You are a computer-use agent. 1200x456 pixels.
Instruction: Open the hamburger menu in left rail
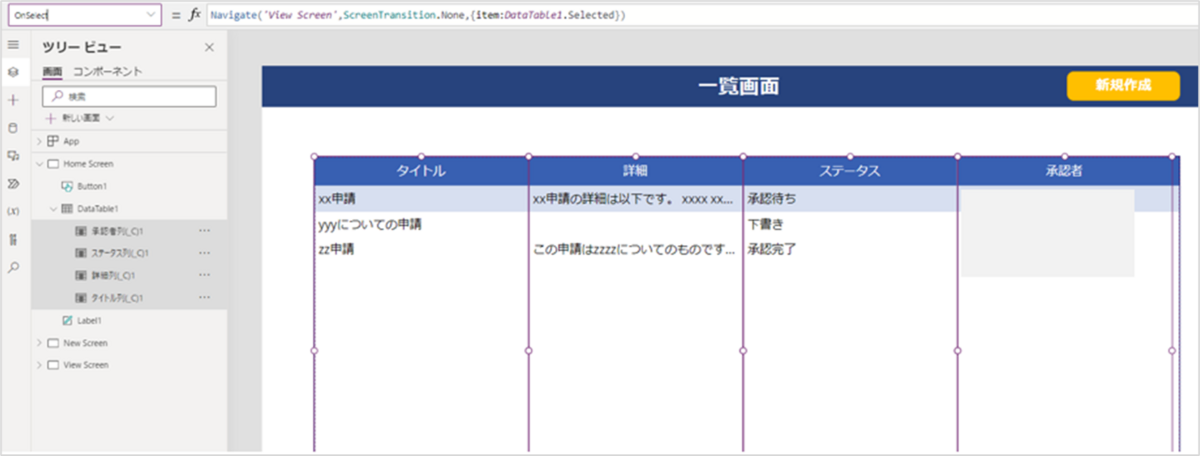[x=13, y=45]
